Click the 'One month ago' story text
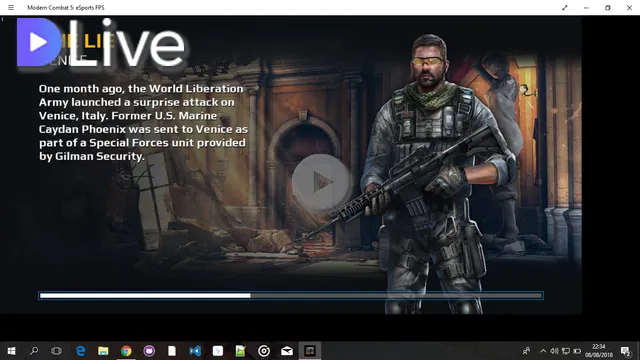Screen dimensions: 640x360 coord(143,122)
